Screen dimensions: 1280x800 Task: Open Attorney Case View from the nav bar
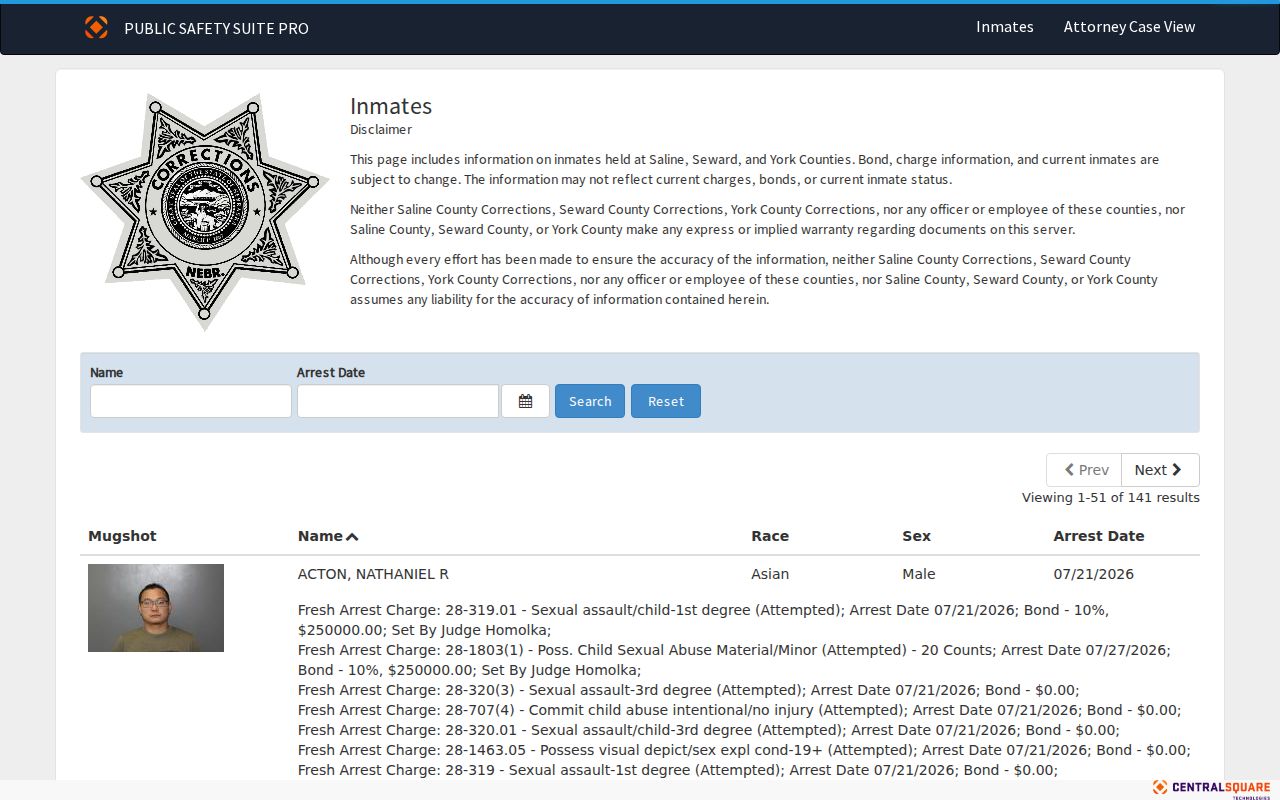pyautogui.click(x=1129, y=27)
